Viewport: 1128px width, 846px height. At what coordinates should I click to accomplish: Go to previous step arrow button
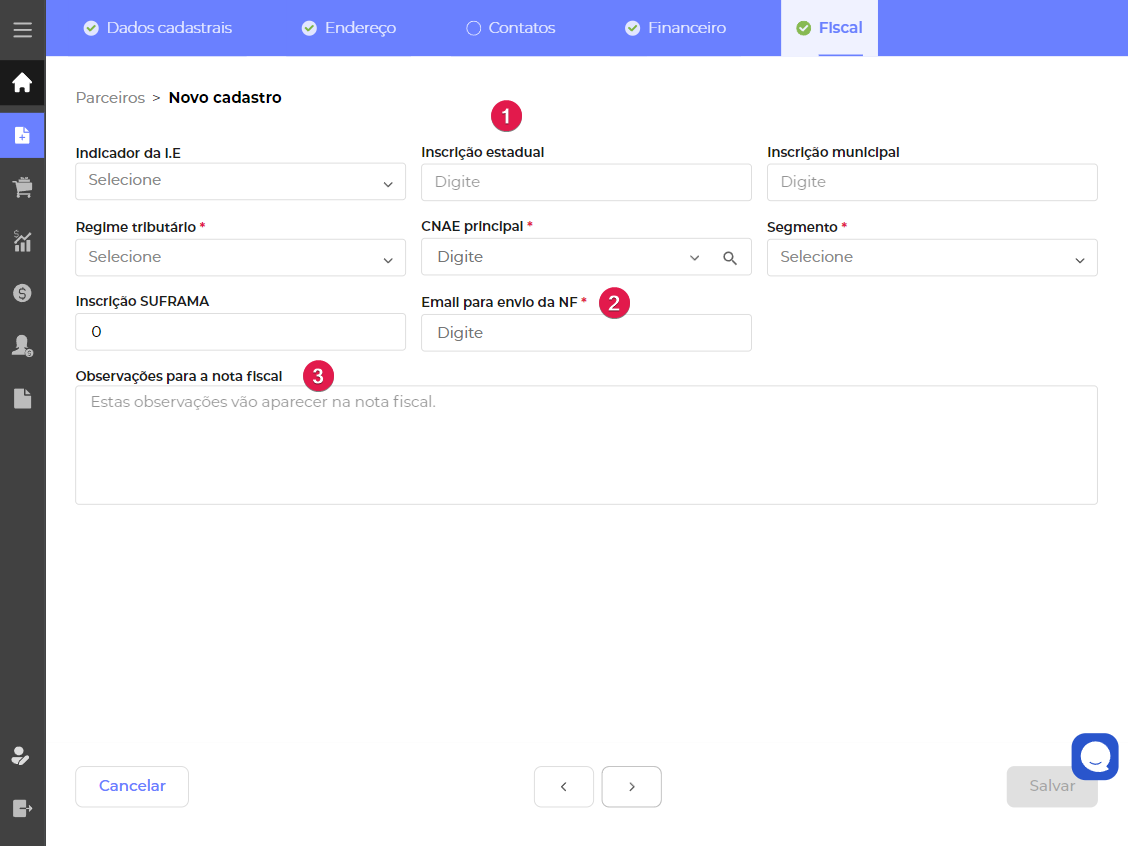[564, 787]
